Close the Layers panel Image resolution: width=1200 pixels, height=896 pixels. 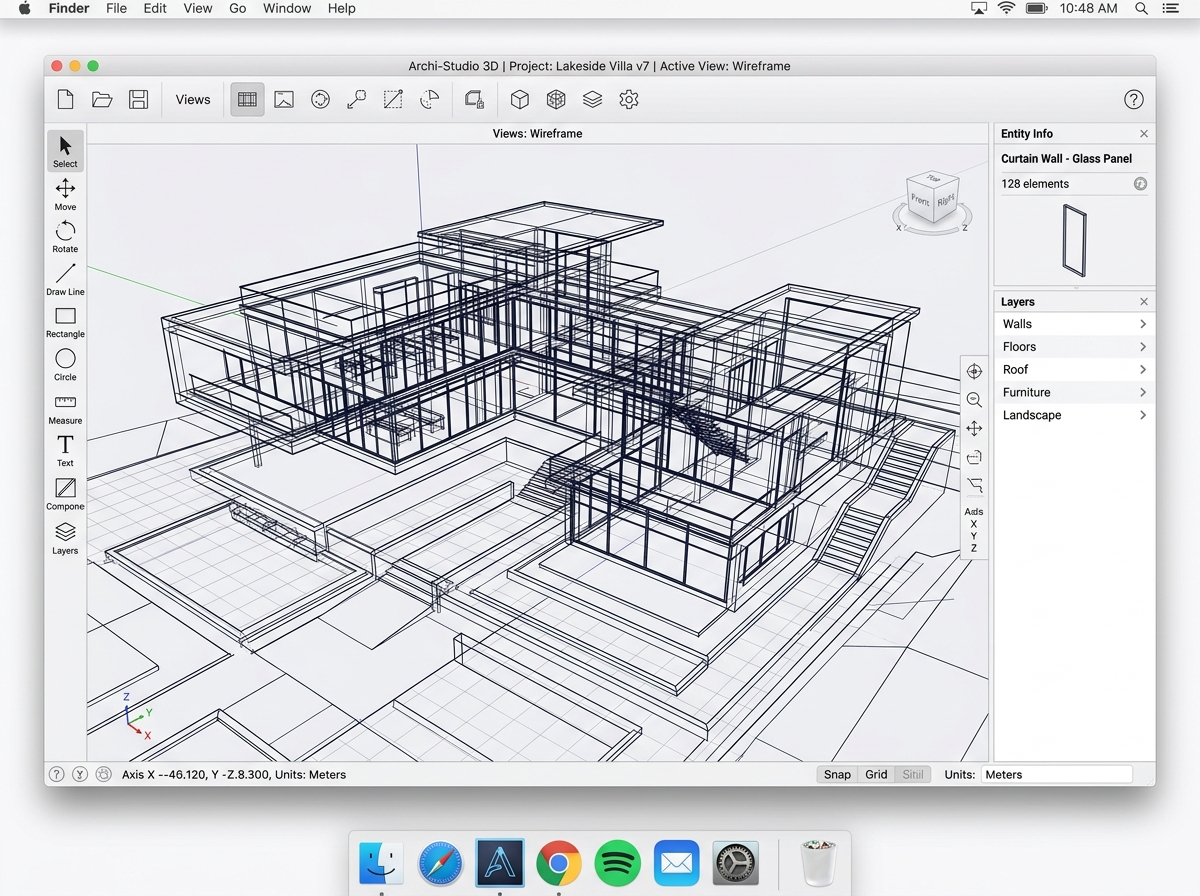pyautogui.click(x=1144, y=301)
